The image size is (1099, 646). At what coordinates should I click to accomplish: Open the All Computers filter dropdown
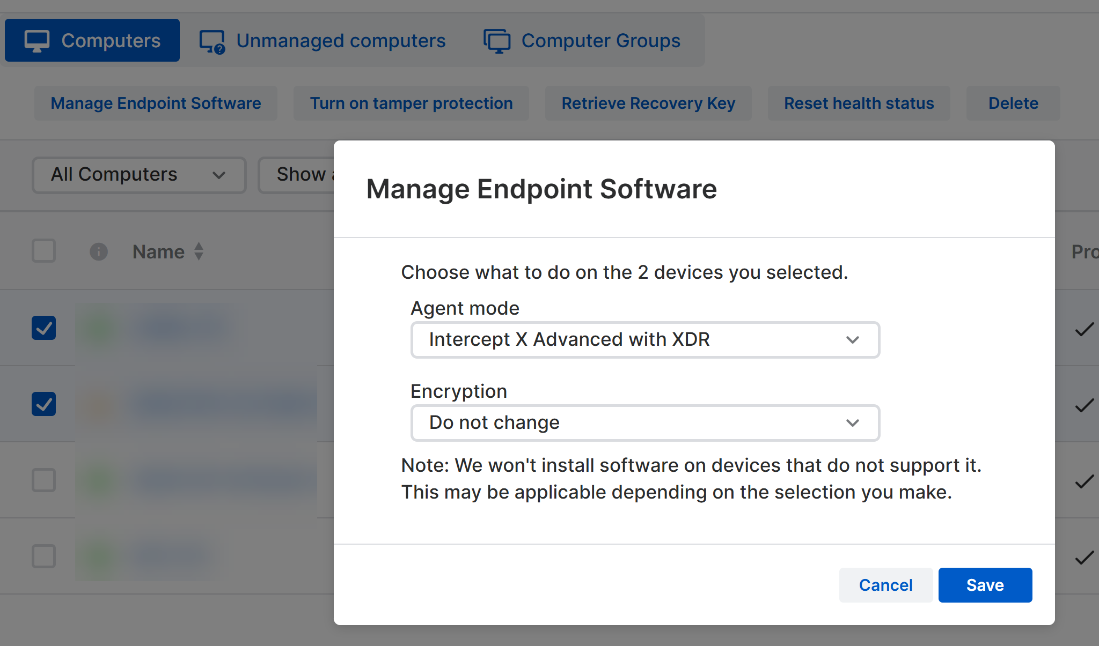[139, 174]
